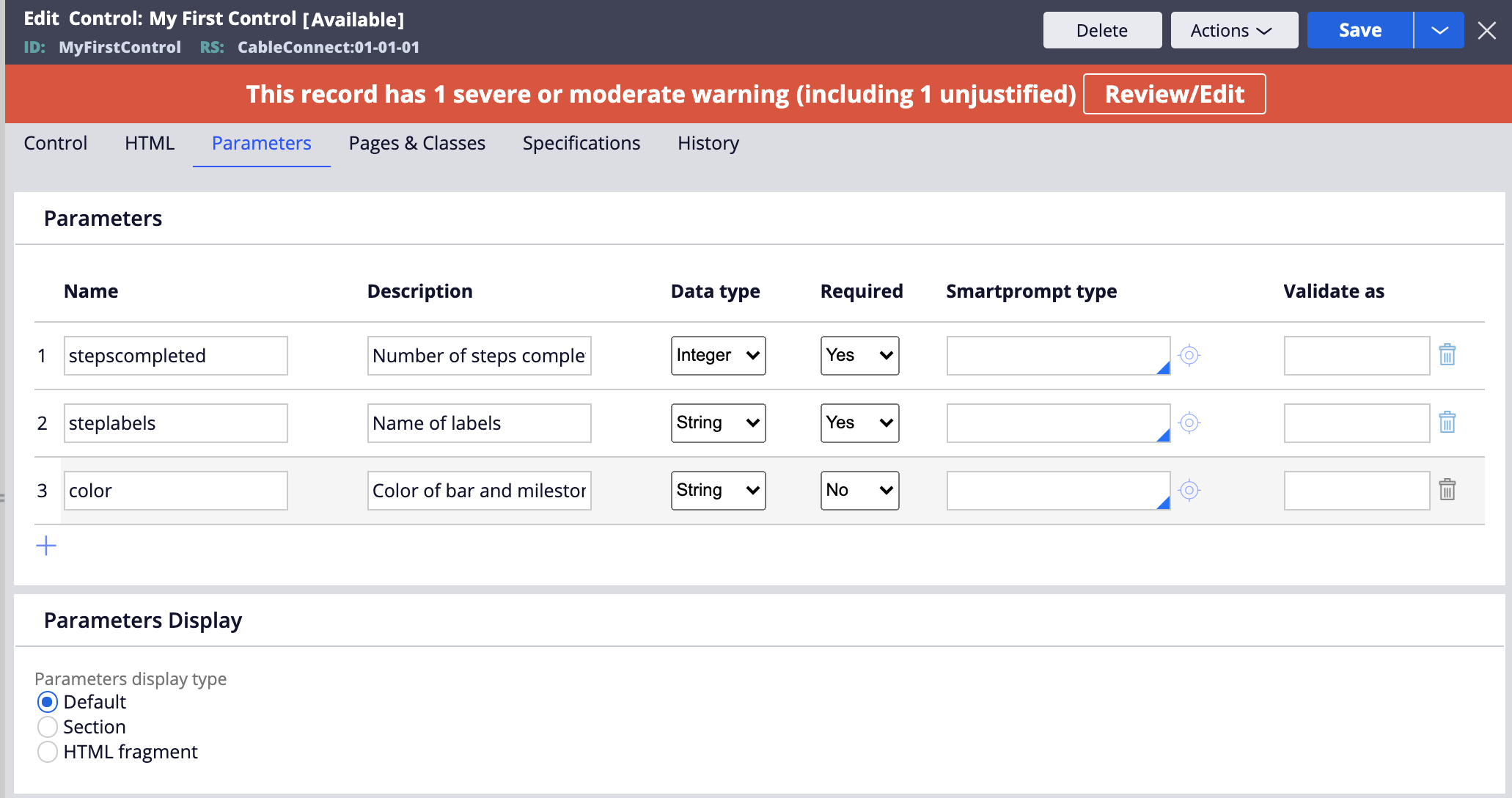Click the target icon in the steplabels row

point(1189,422)
